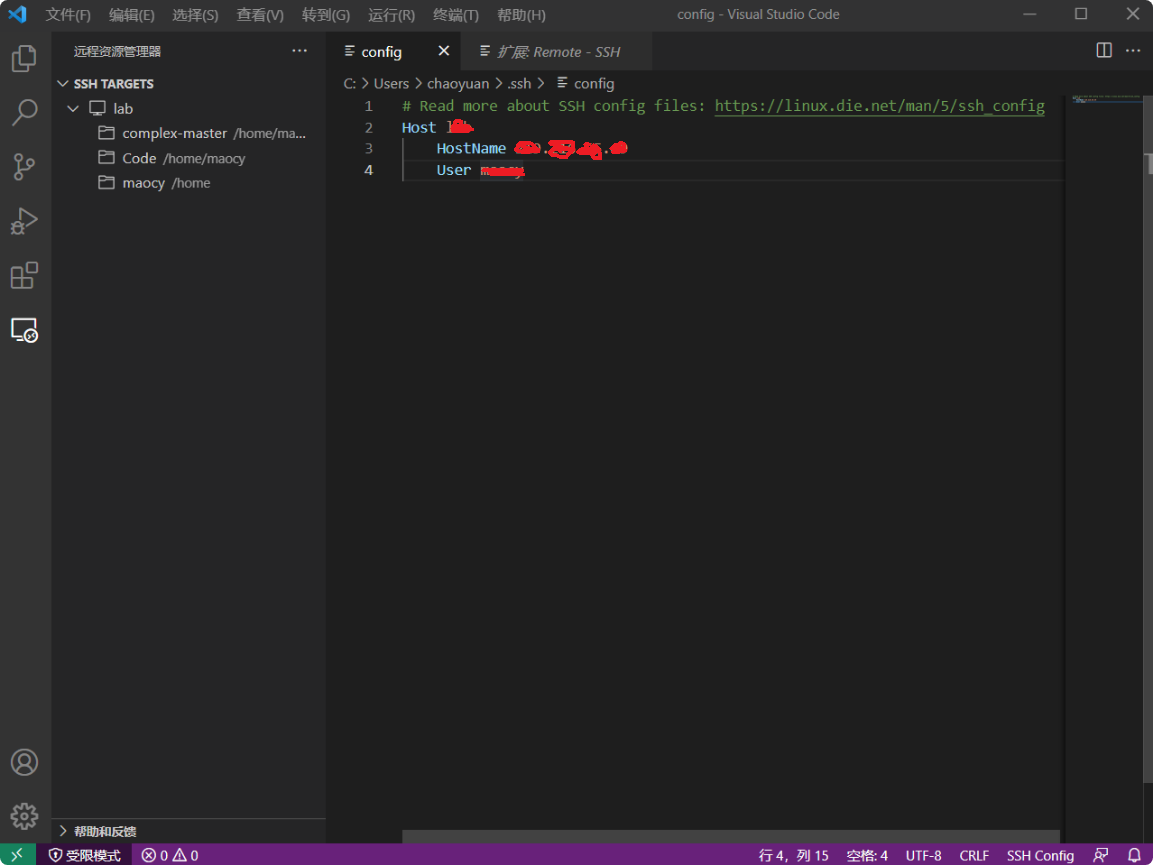
Task: Open editor more actions ellipsis
Action: [x=1133, y=50]
